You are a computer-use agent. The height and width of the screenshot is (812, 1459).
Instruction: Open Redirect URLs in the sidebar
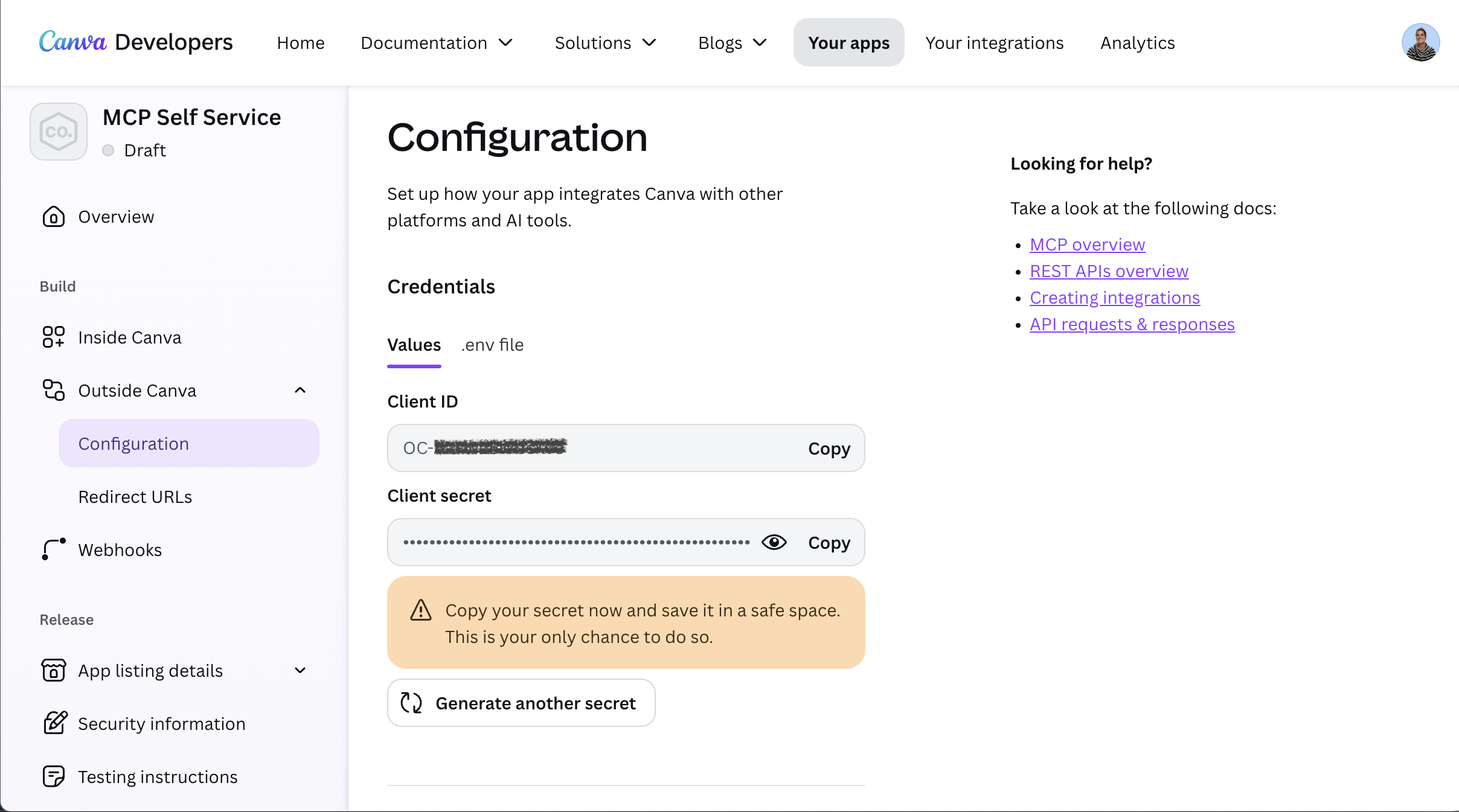coord(135,497)
